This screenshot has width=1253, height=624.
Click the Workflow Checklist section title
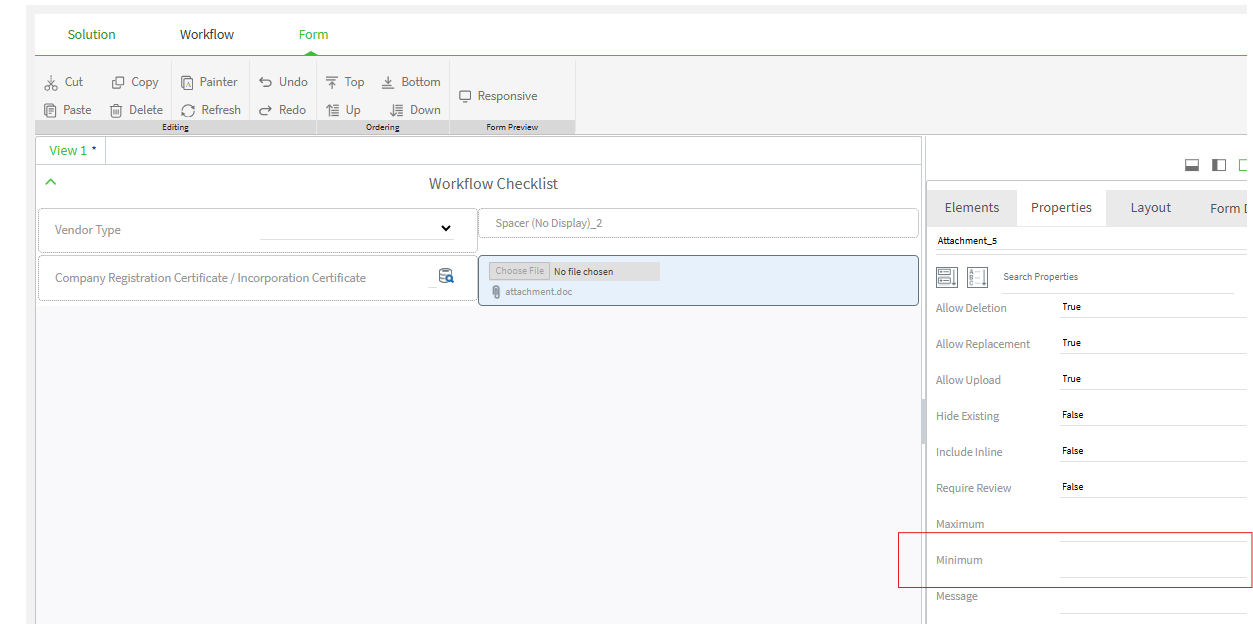(493, 184)
